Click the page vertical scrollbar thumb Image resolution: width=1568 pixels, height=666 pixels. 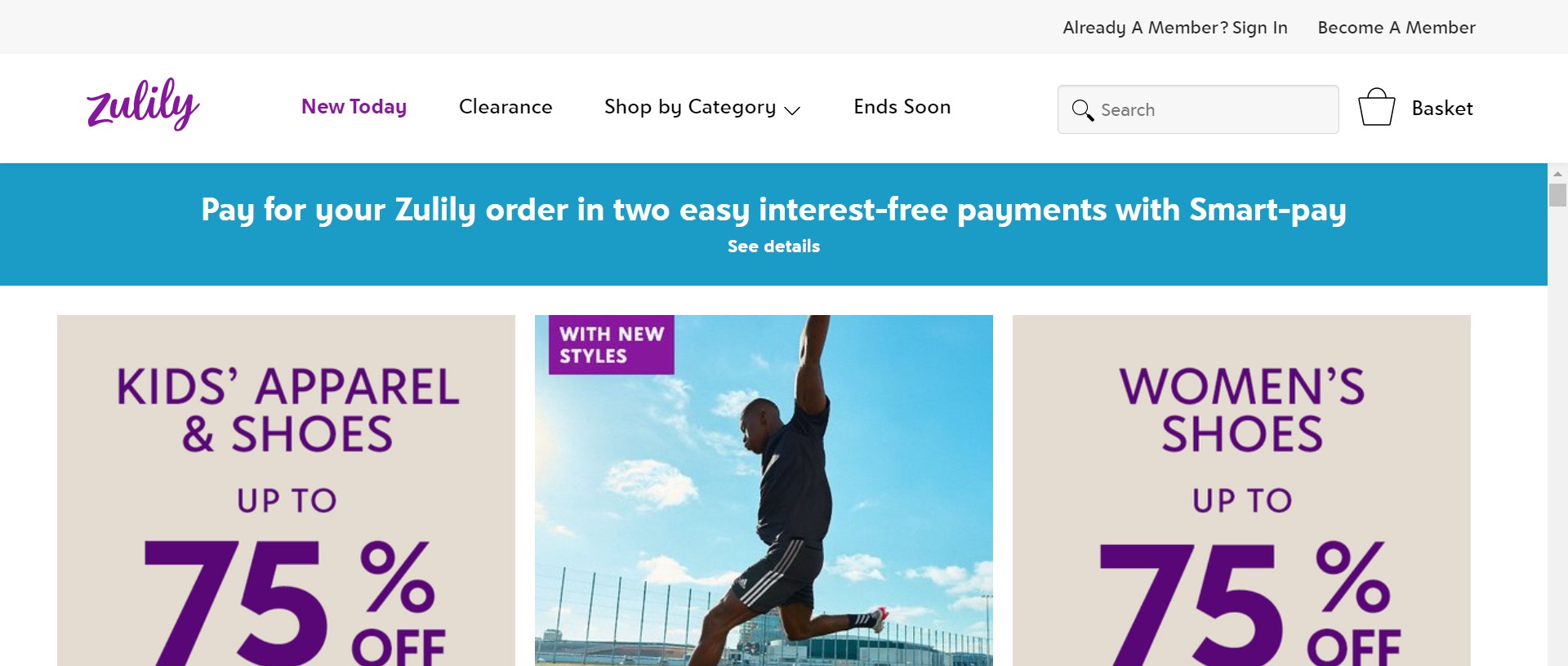point(1557,195)
